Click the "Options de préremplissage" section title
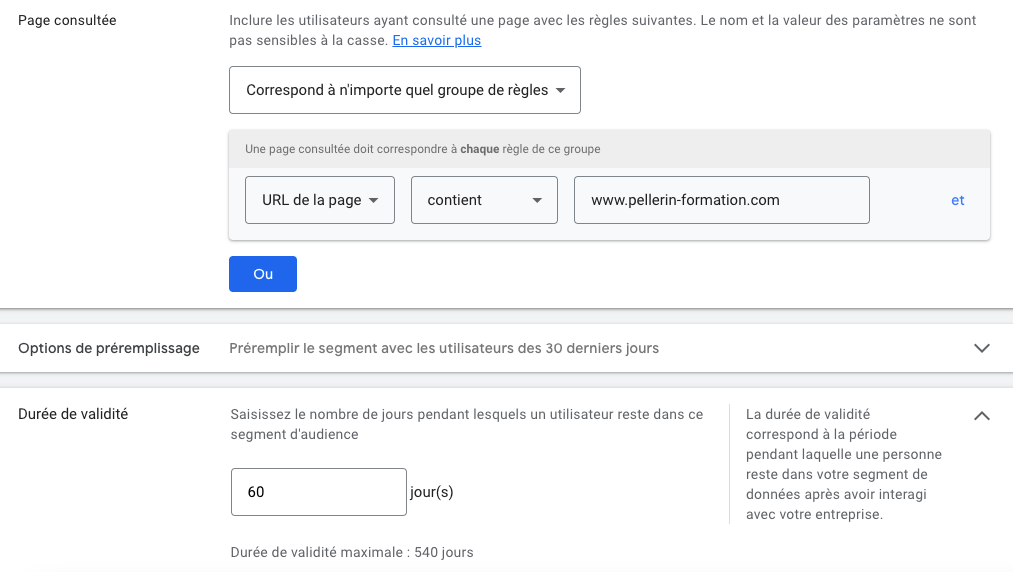This screenshot has height=572, width=1013. coord(109,349)
